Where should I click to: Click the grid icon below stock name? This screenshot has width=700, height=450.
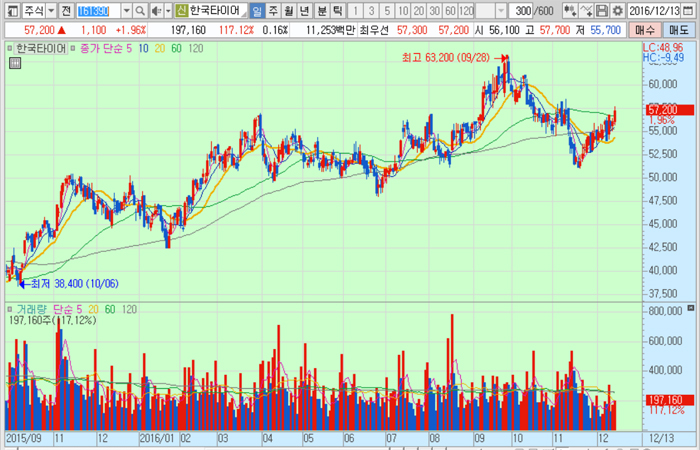(x=14, y=63)
